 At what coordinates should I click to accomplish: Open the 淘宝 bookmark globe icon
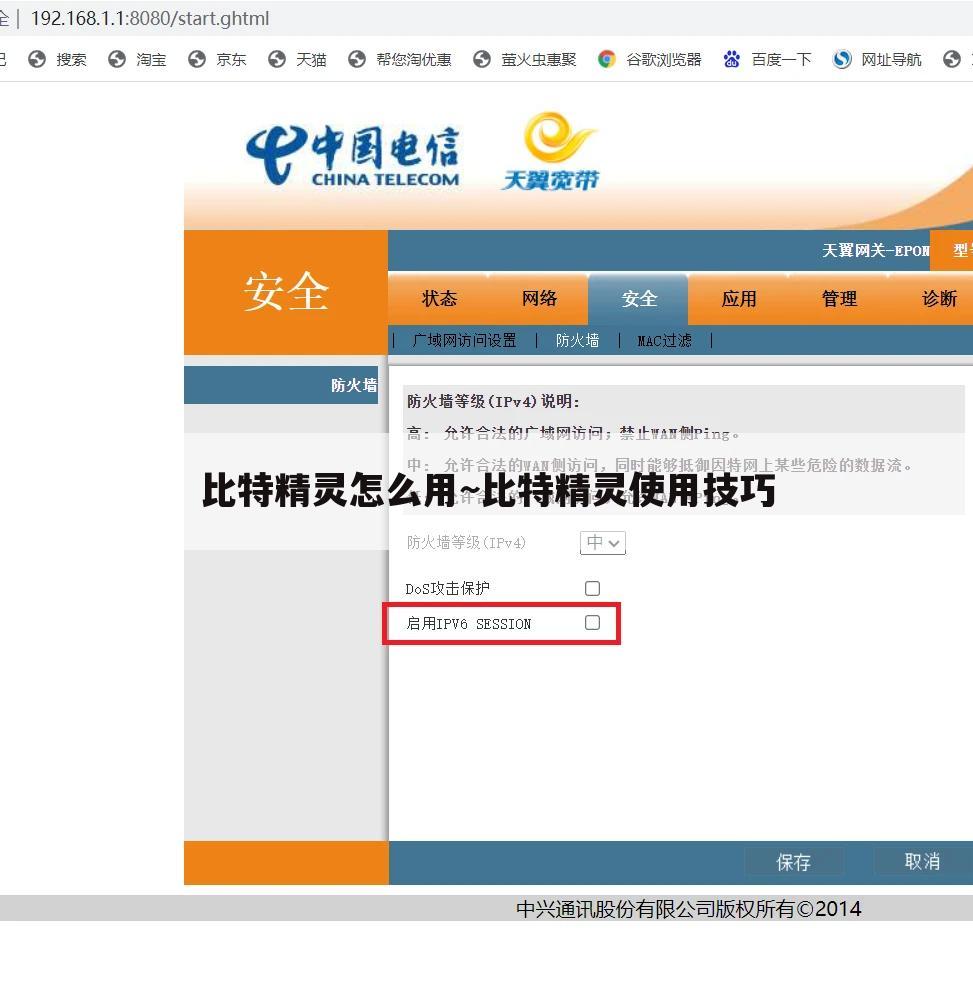[117, 59]
